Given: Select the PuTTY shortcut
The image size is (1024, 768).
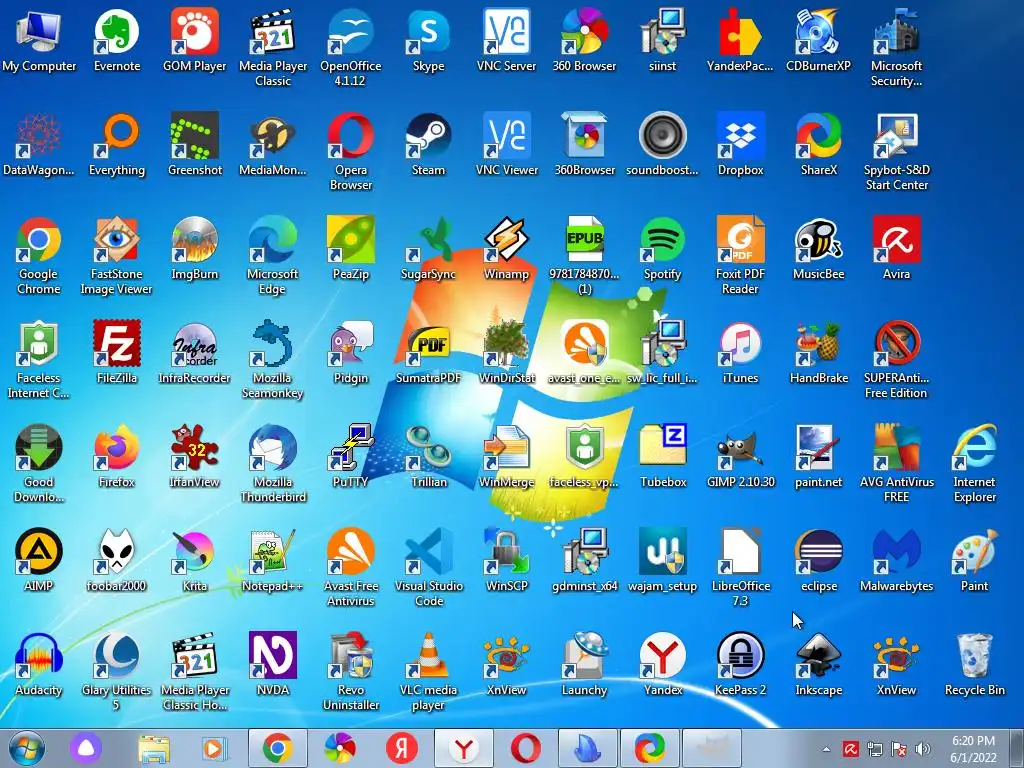Looking at the screenshot, I should click(x=351, y=456).
